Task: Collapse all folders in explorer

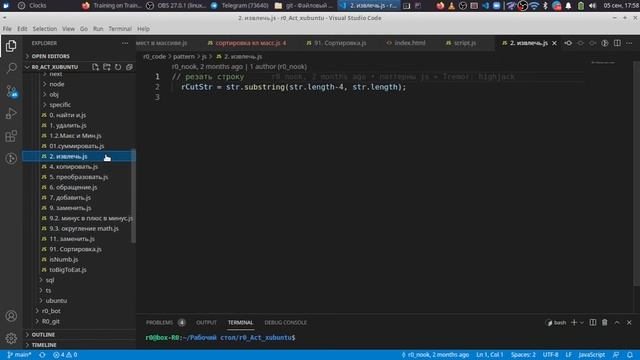Action: [129, 67]
